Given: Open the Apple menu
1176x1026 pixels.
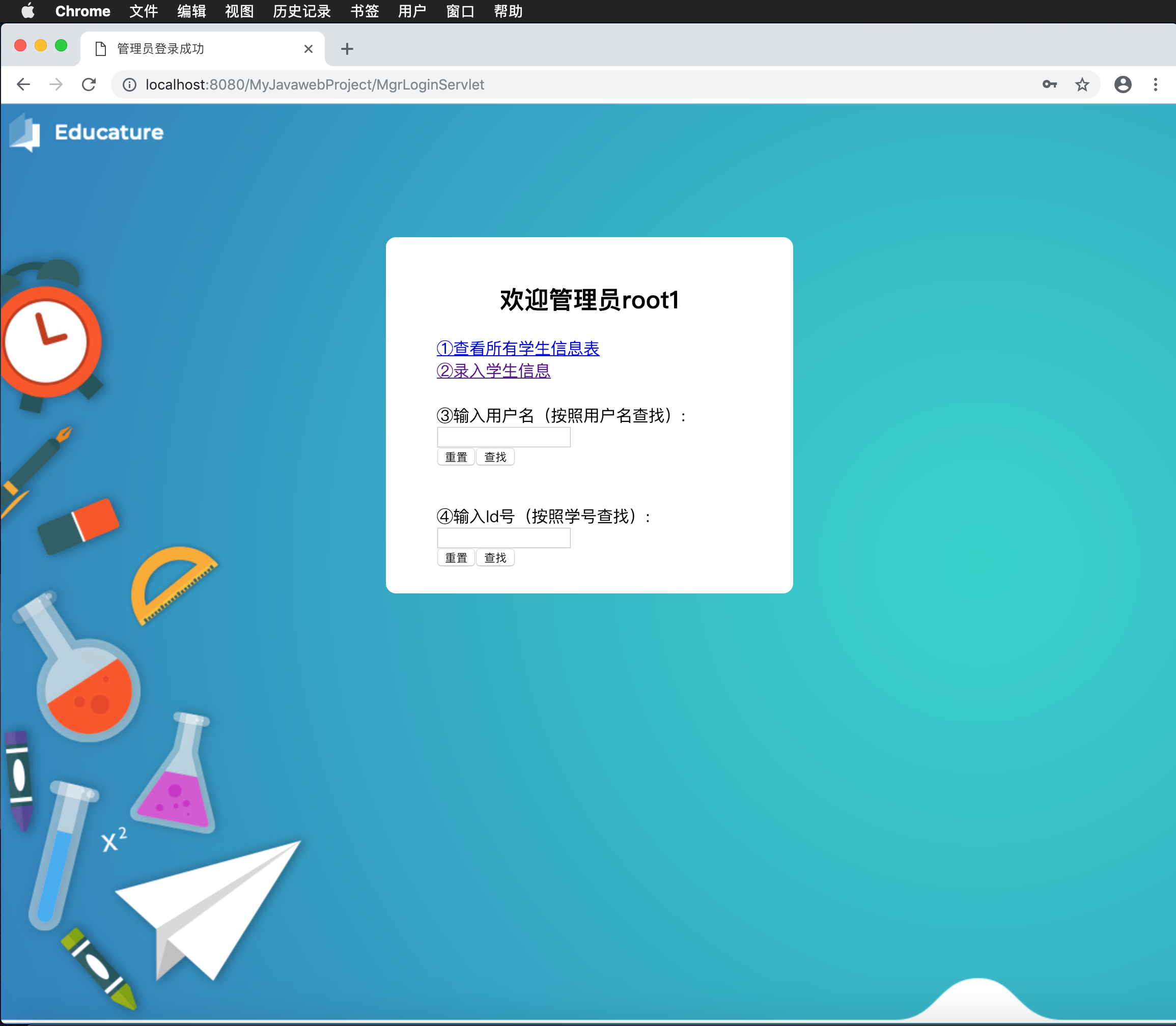Looking at the screenshot, I should click(27, 11).
